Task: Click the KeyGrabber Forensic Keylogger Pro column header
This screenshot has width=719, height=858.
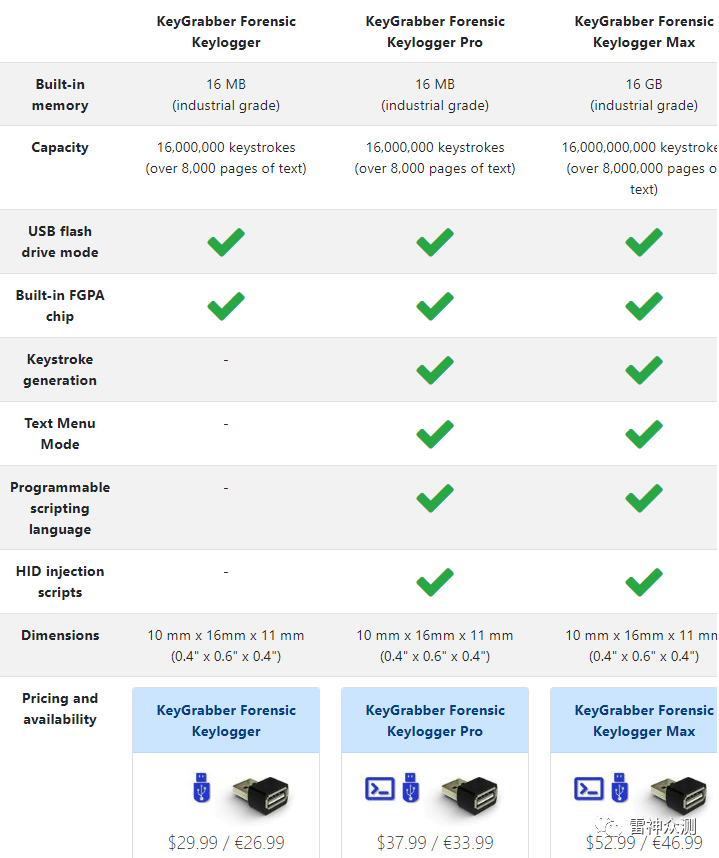Action: (x=435, y=32)
